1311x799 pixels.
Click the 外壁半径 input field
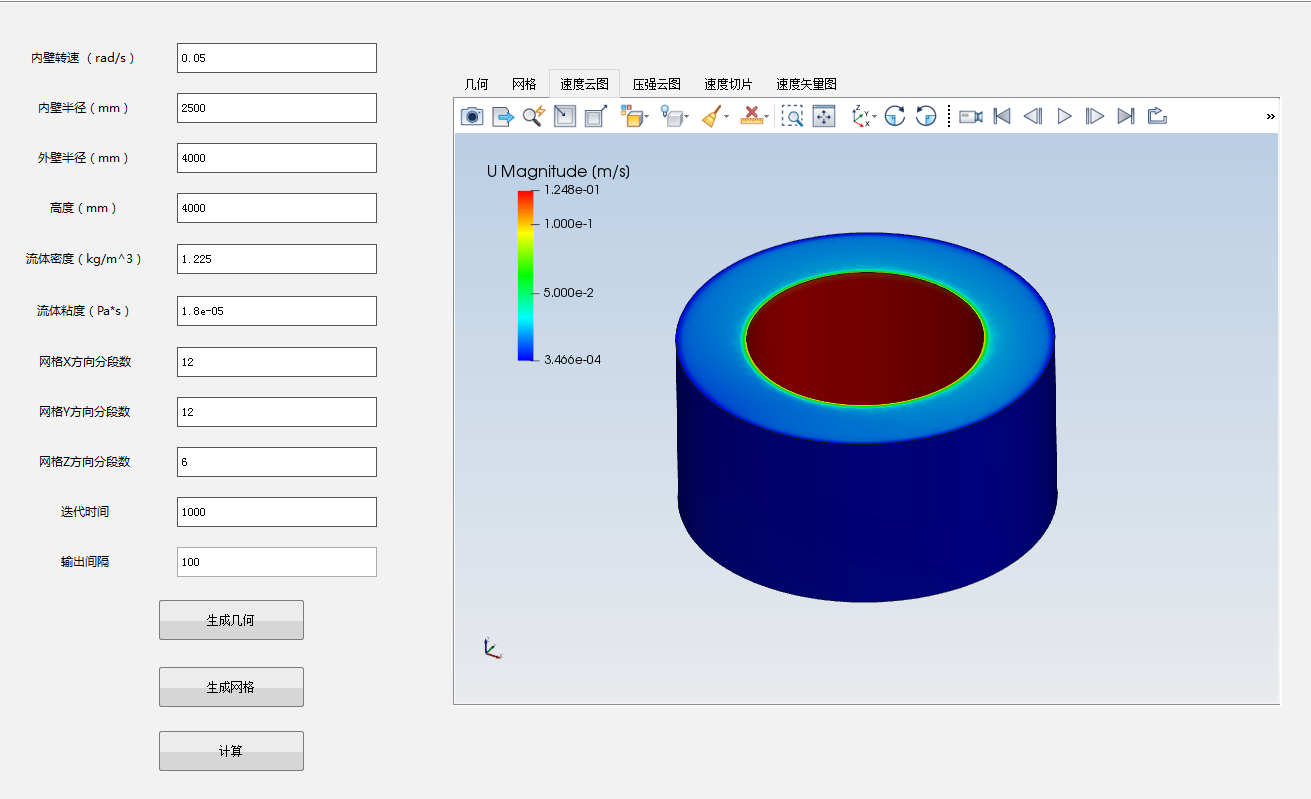(277, 158)
